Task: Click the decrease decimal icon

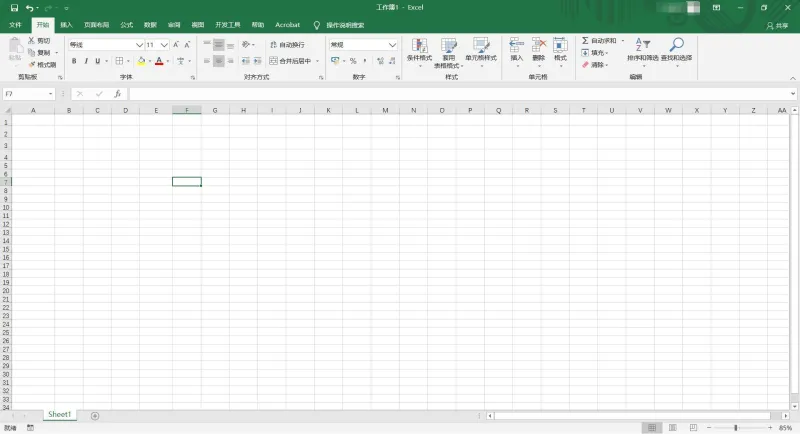Action: tap(392, 61)
